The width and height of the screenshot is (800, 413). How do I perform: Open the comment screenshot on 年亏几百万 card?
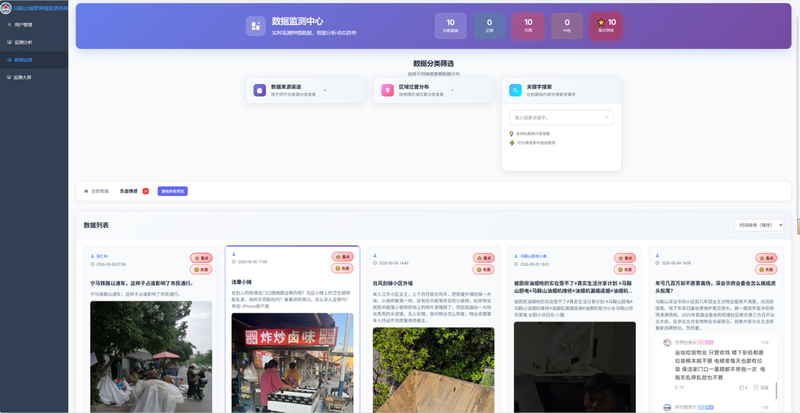pyautogui.click(x=716, y=373)
